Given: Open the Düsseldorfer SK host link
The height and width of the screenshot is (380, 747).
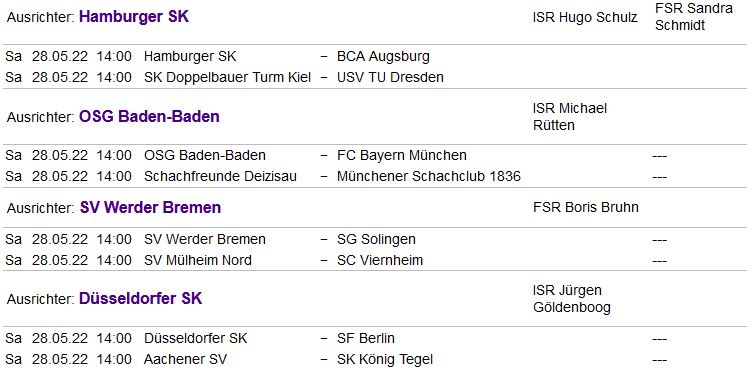Looking at the screenshot, I should pos(141,299).
